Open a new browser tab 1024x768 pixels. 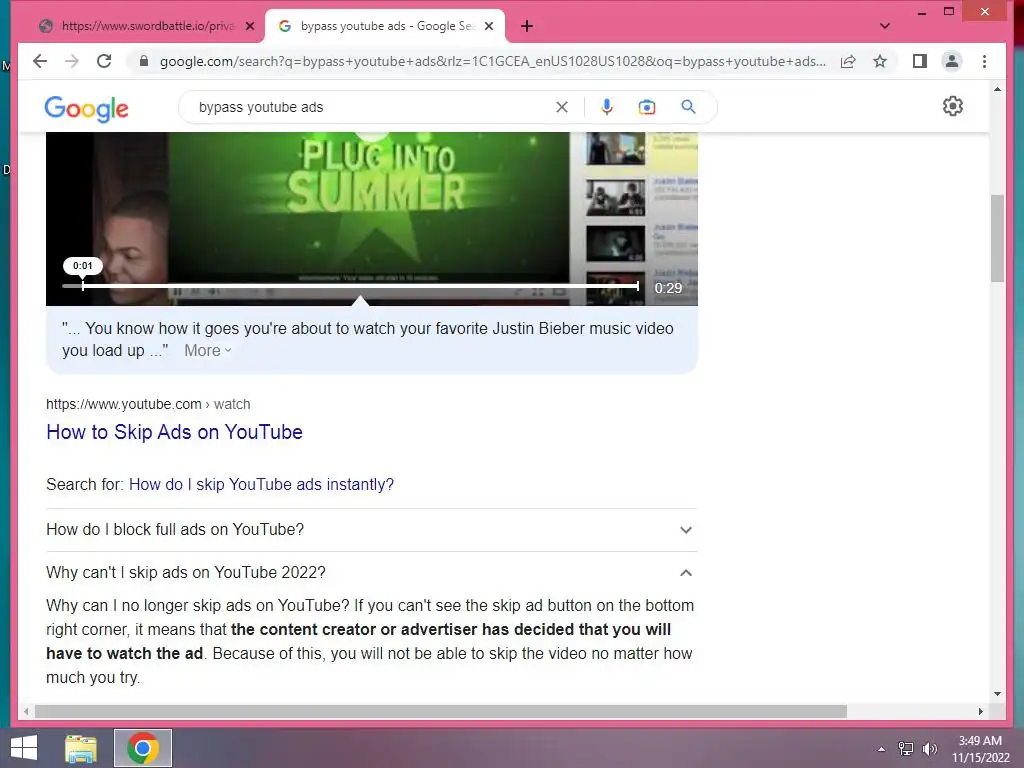[527, 26]
